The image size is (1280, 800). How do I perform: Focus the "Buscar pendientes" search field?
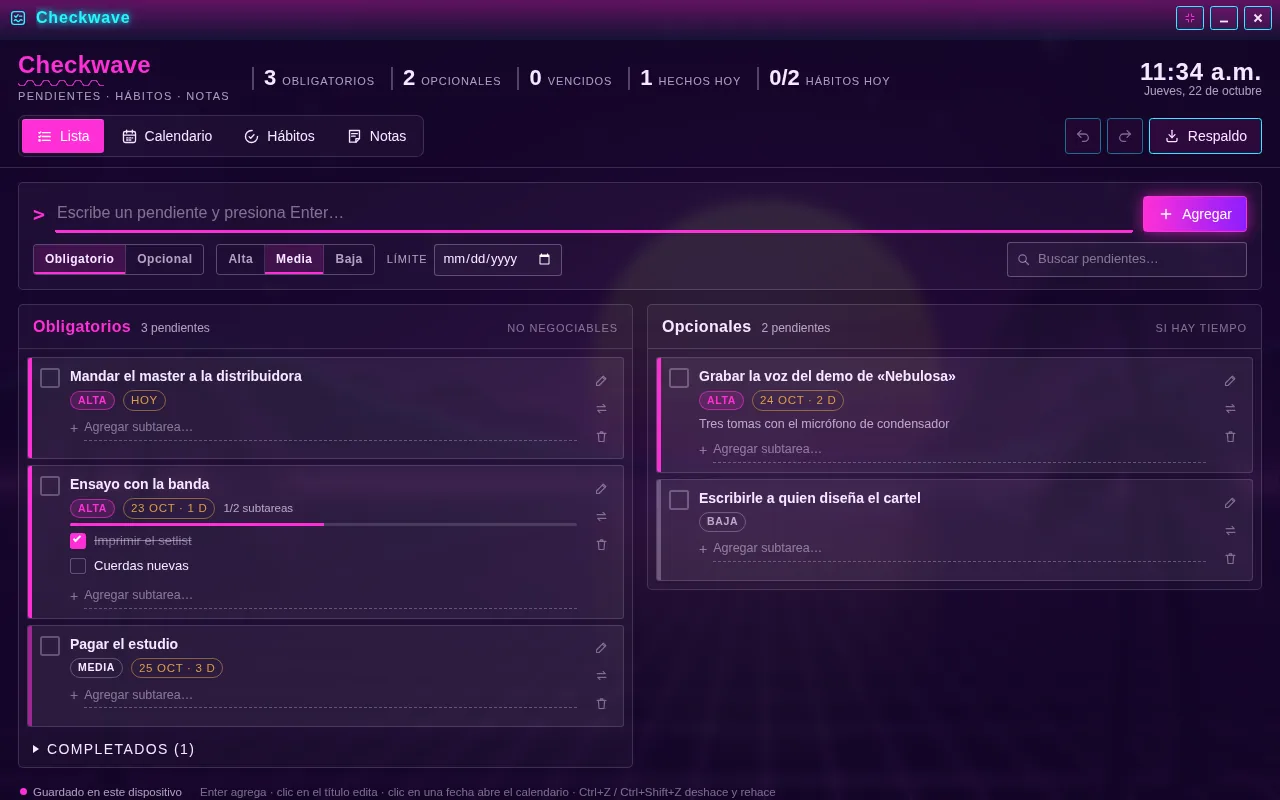click(1127, 259)
